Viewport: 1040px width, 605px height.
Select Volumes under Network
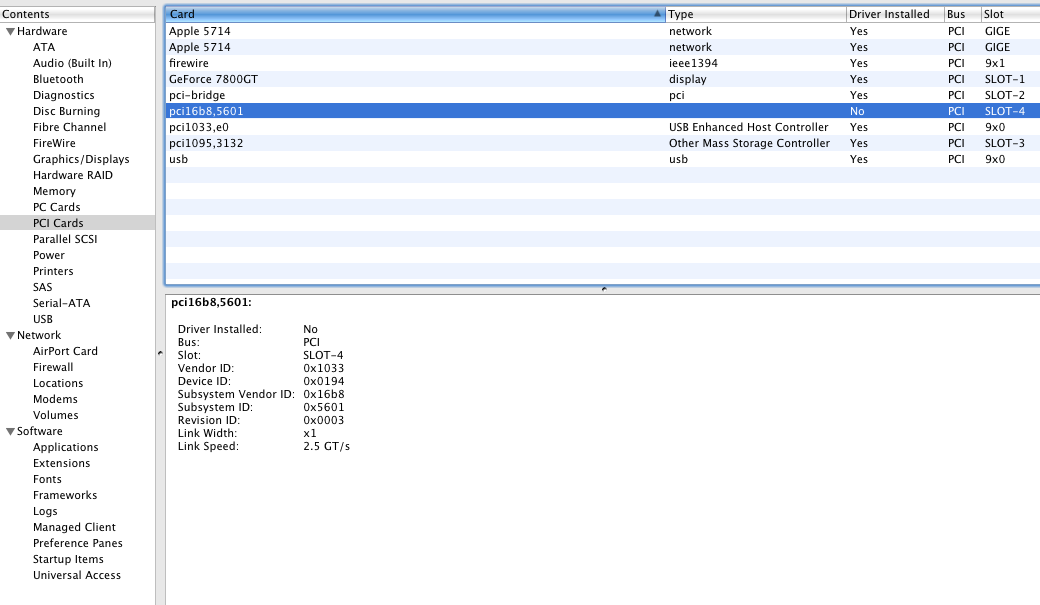pyautogui.click(x=56, y=415)
